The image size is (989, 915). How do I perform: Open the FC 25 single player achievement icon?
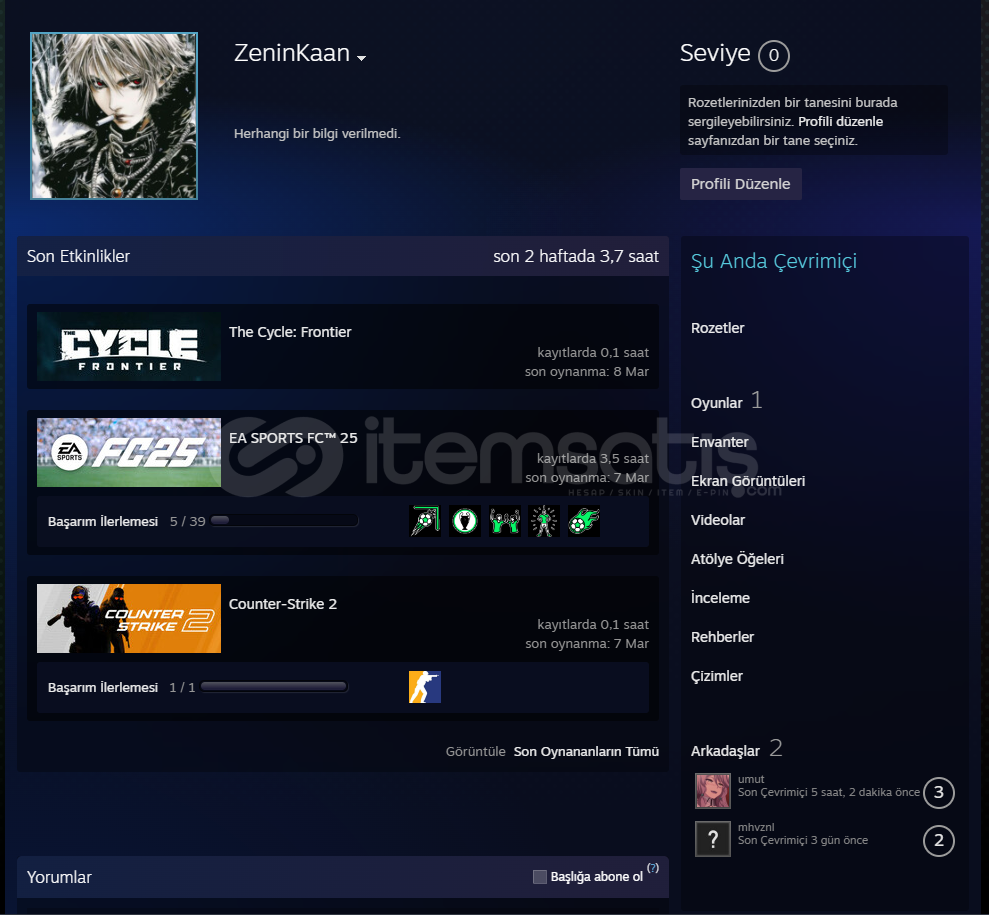[544, 522]
